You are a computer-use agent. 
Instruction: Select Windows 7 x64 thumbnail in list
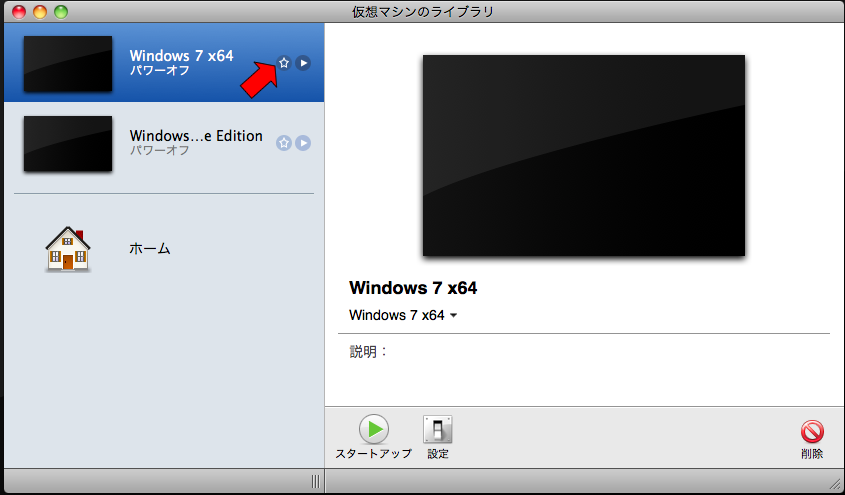(x=68, y=64)
